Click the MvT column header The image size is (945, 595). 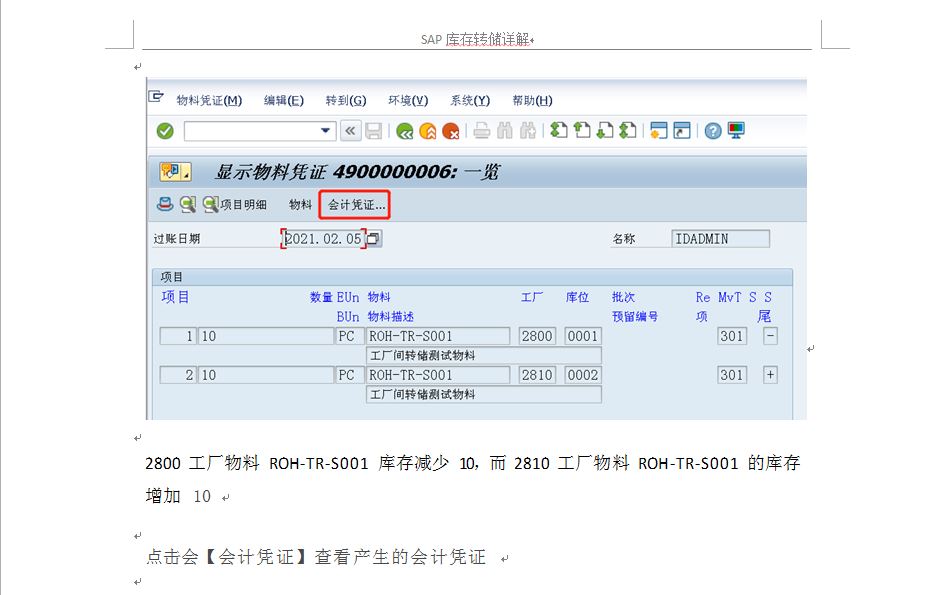729,297
